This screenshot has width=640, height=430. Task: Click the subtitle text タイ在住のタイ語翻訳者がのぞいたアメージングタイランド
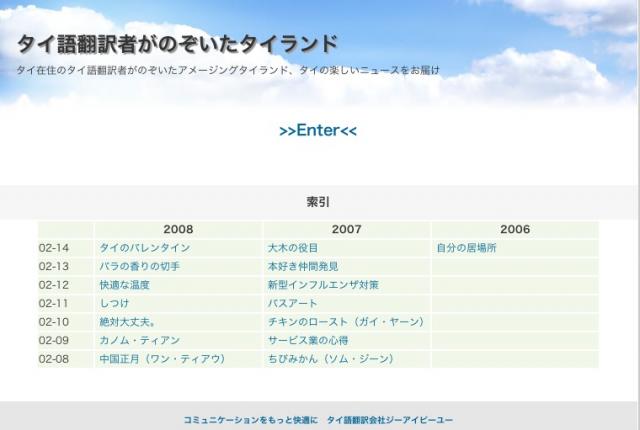point(153,70)
